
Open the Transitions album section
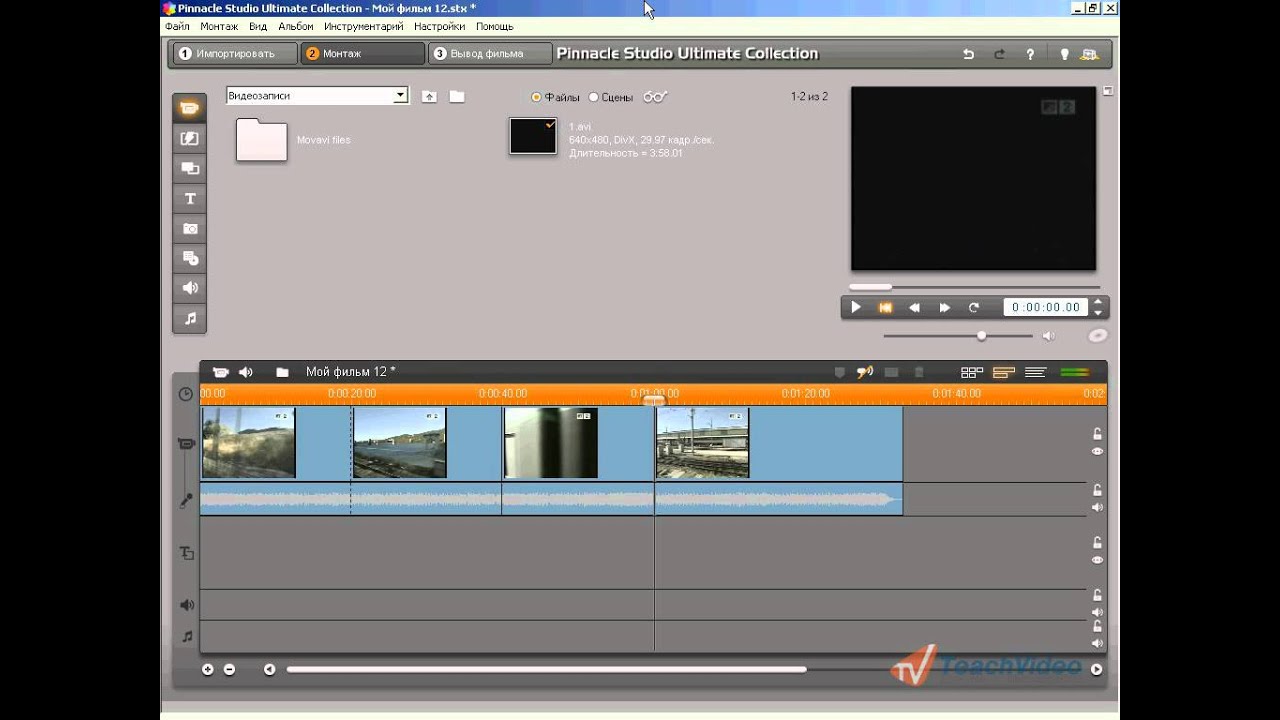(x=190, y=138)
